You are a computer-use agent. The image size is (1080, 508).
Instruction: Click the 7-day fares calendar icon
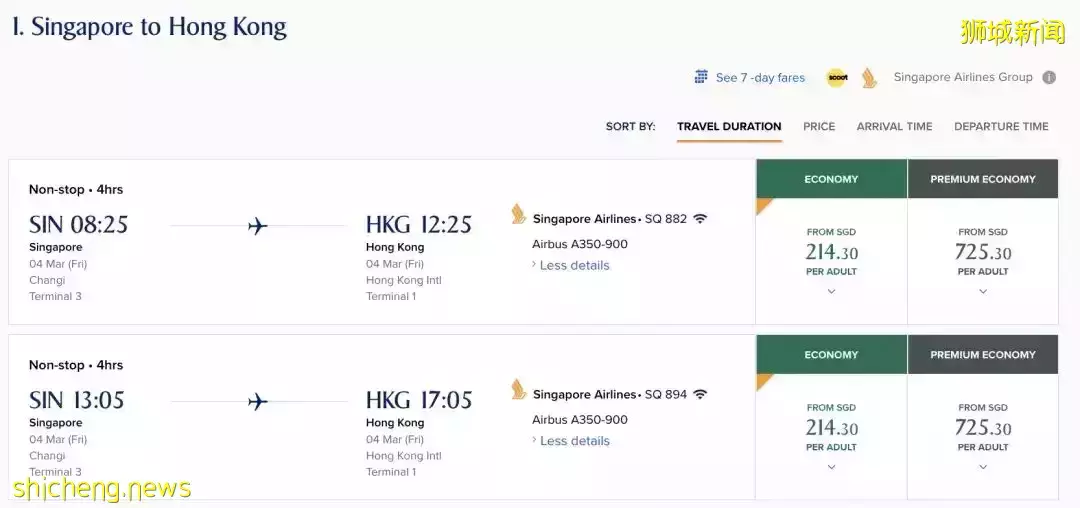[x=702, y=77]
